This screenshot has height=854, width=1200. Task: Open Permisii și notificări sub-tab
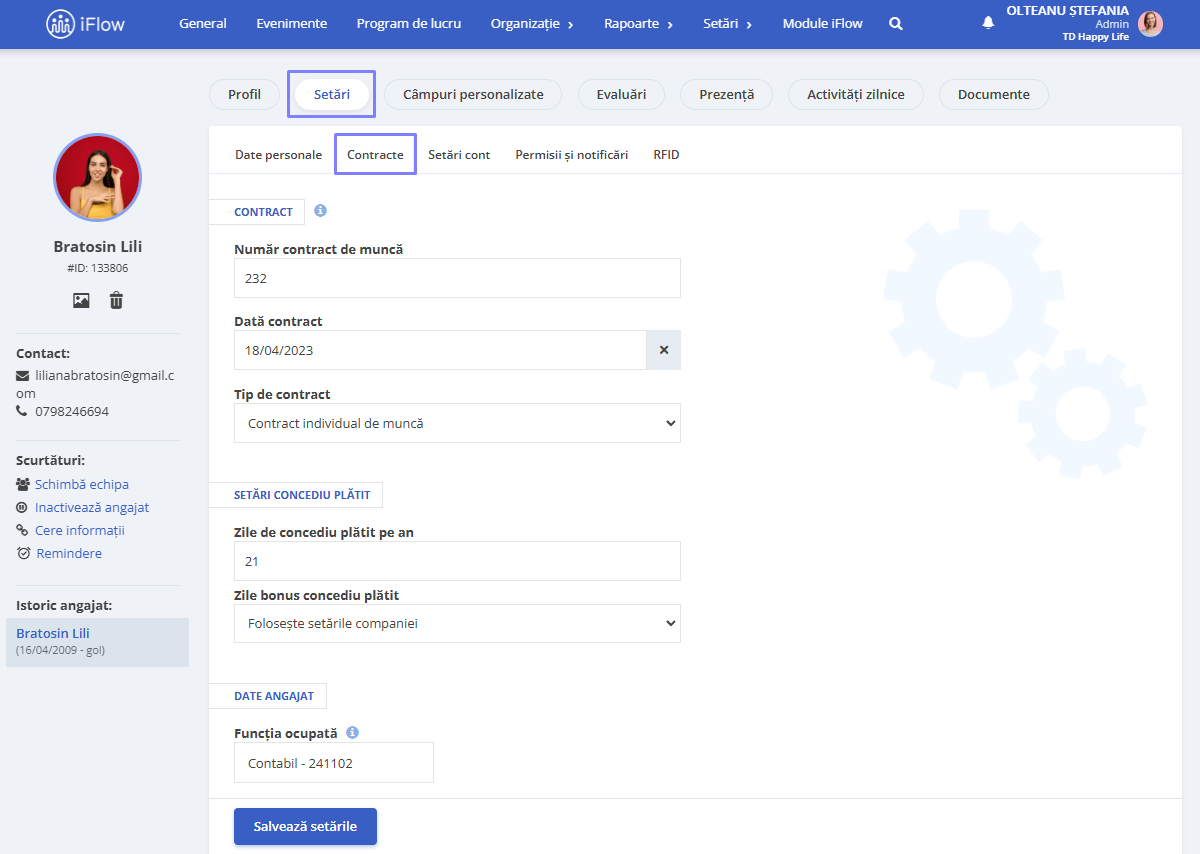[572, 154]
